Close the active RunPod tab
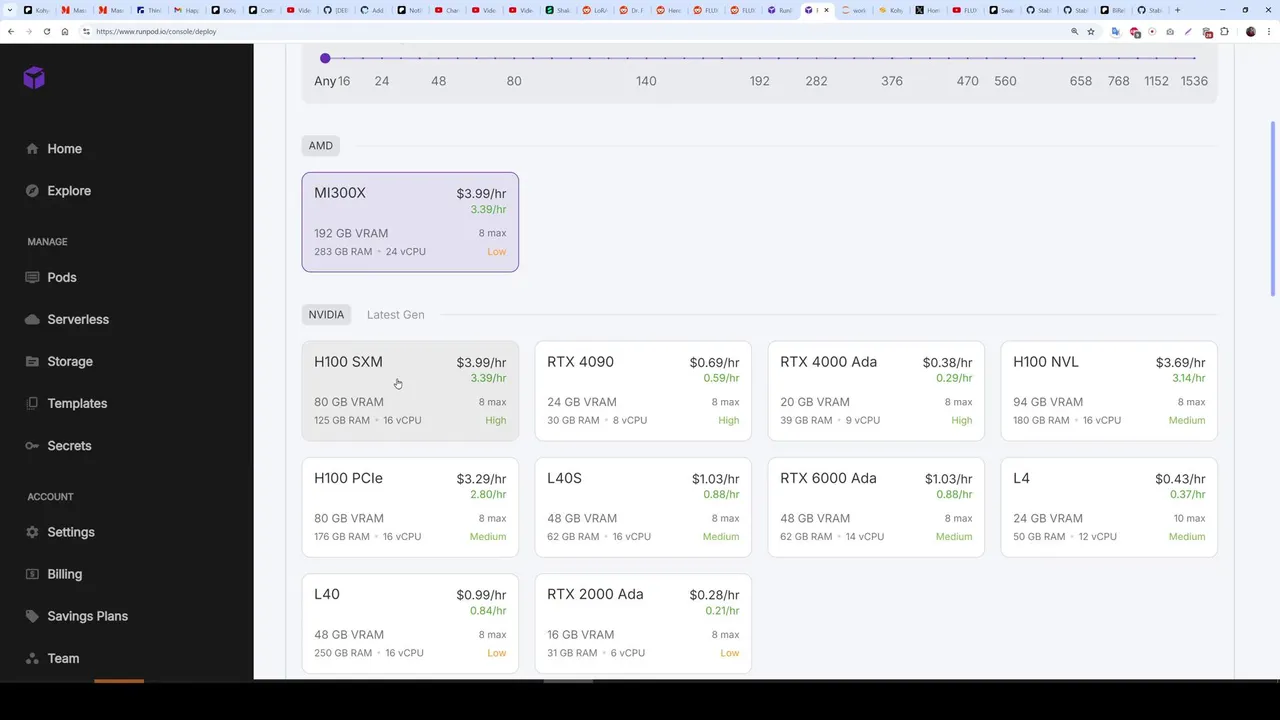The image size is (1280, 720). point(826,10)
